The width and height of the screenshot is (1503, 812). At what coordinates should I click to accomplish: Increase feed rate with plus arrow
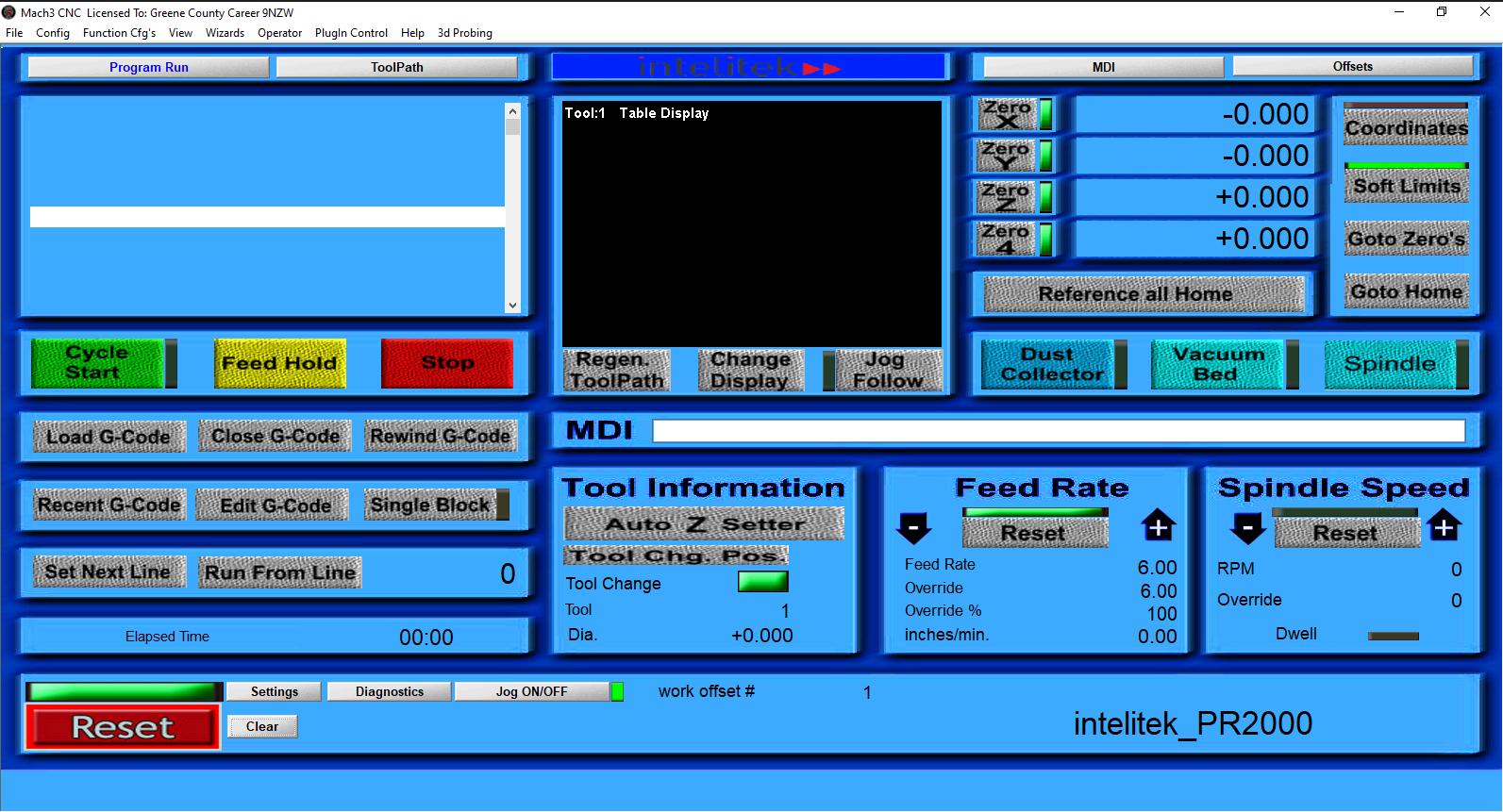[x=1159, y=526]
